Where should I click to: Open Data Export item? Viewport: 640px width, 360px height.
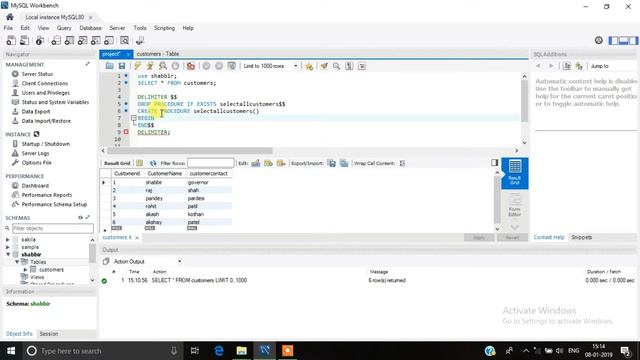(x=36, y=111)
